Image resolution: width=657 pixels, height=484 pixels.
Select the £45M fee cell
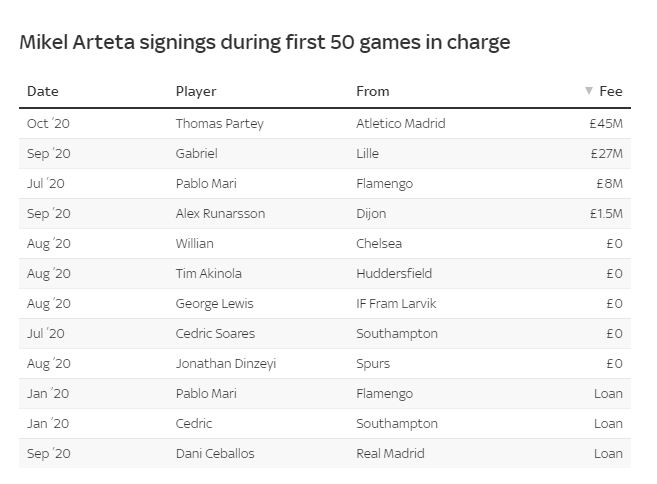click(x=606, y=124)
